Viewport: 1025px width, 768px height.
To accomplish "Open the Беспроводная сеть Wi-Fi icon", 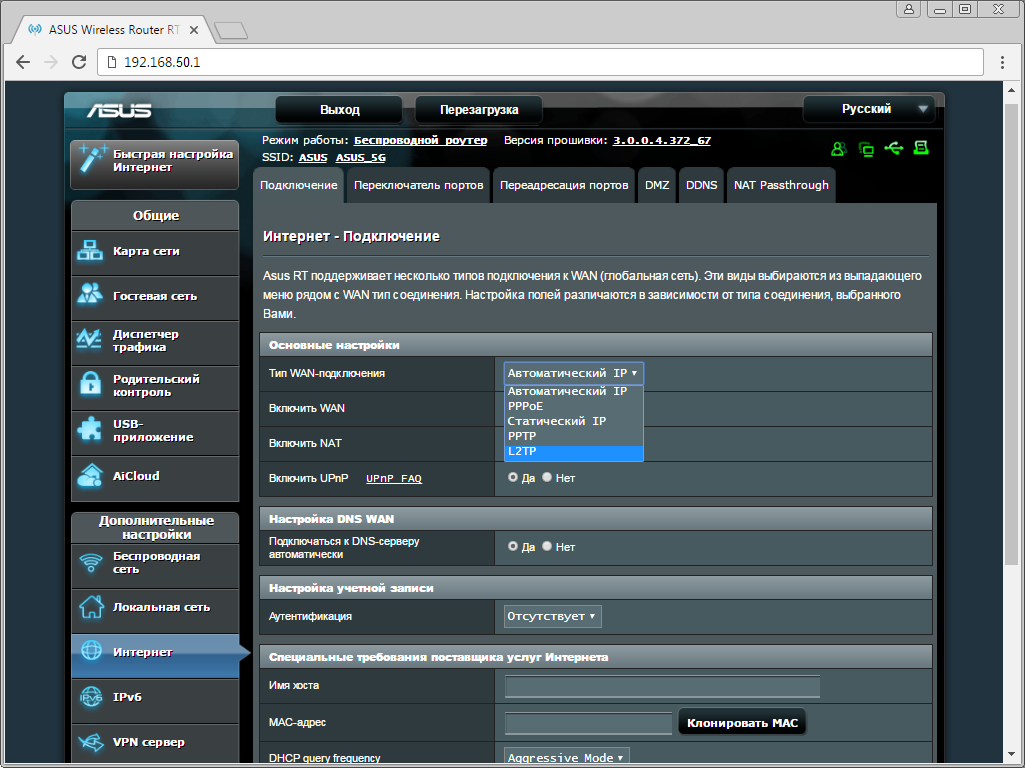I will tap(91, 562).
